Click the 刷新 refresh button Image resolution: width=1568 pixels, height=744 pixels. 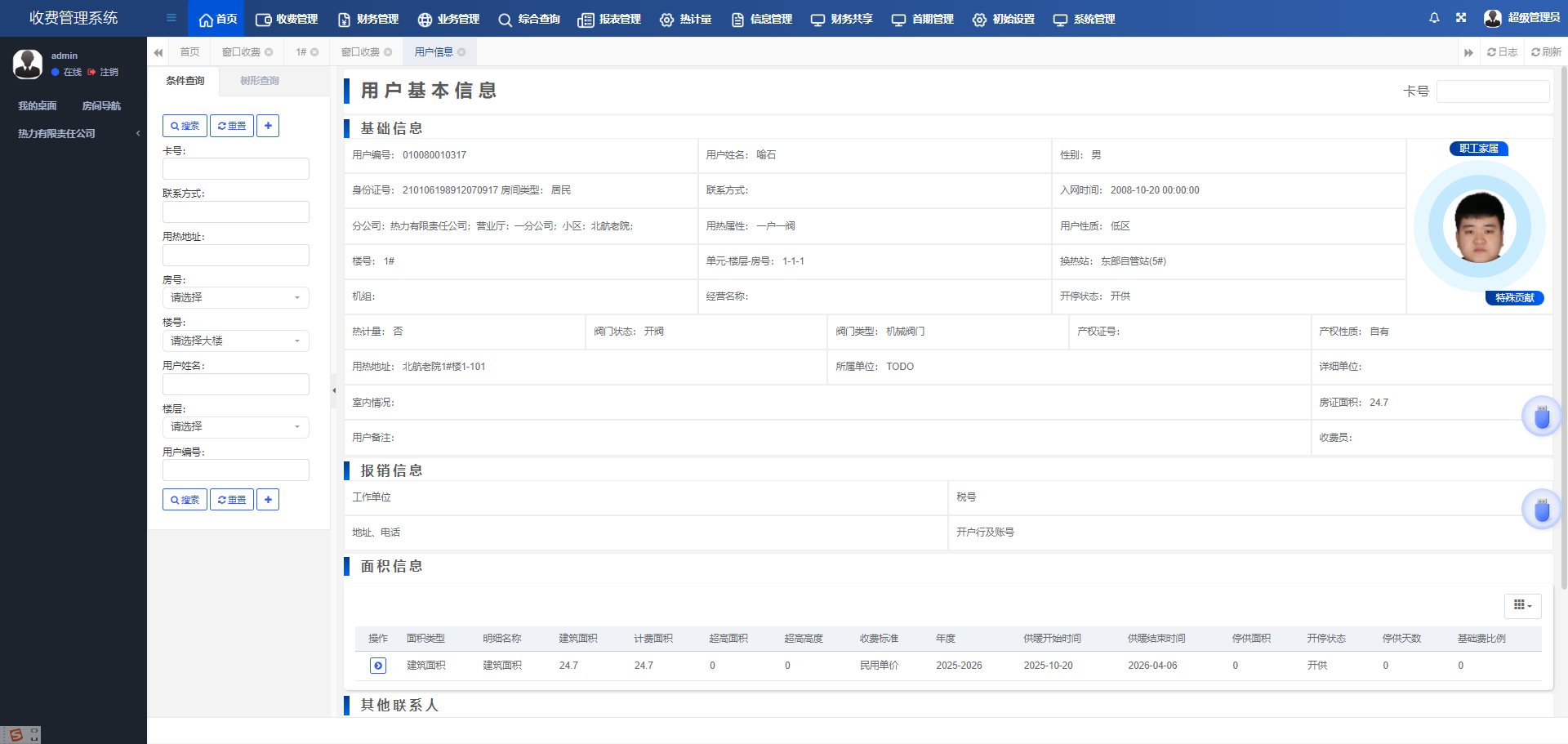pyautogui.click(x=1546, y=52)
